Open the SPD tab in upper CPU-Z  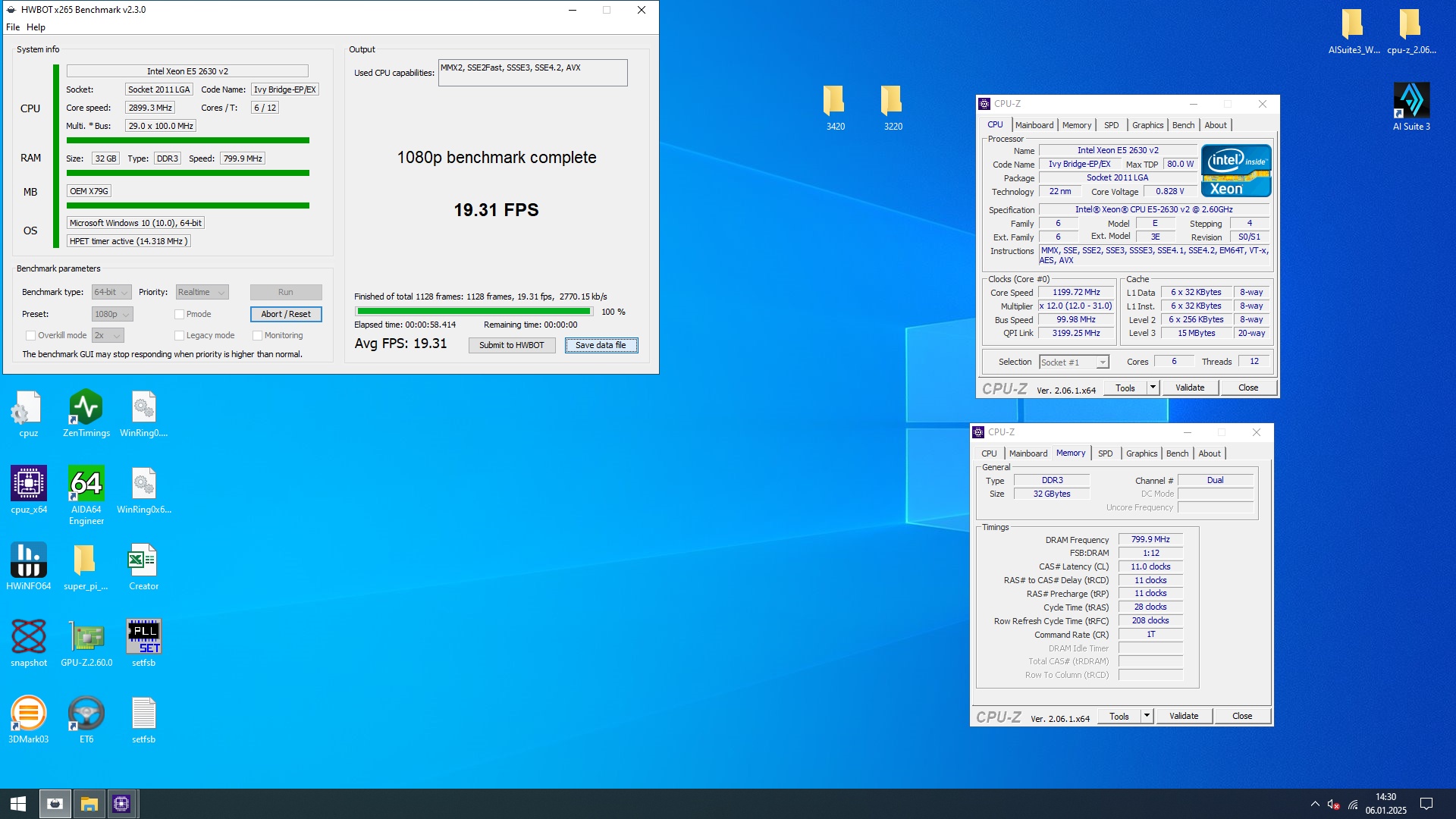pos(1111,125)
